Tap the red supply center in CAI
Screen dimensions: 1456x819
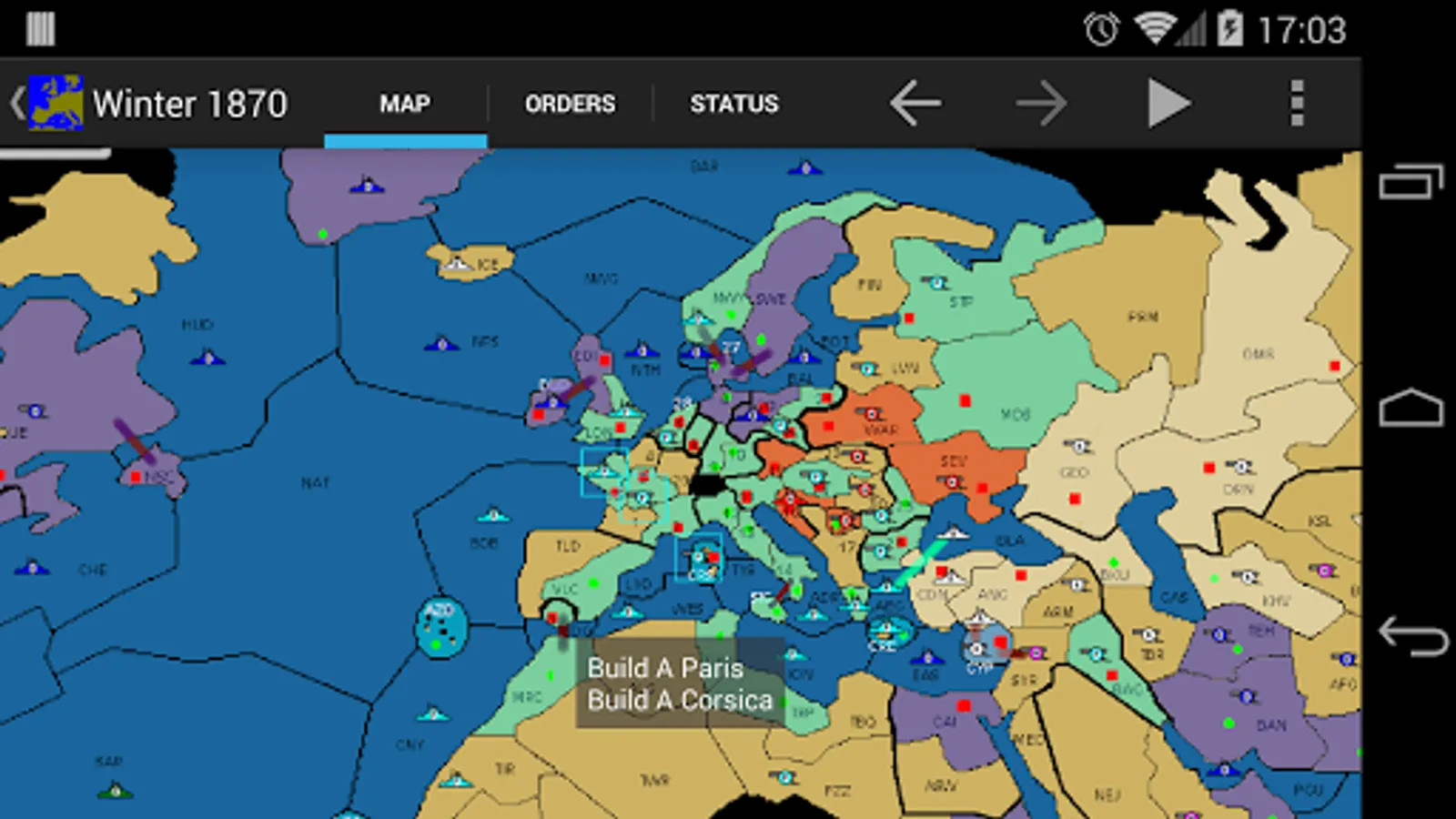[x=965, y=705]
